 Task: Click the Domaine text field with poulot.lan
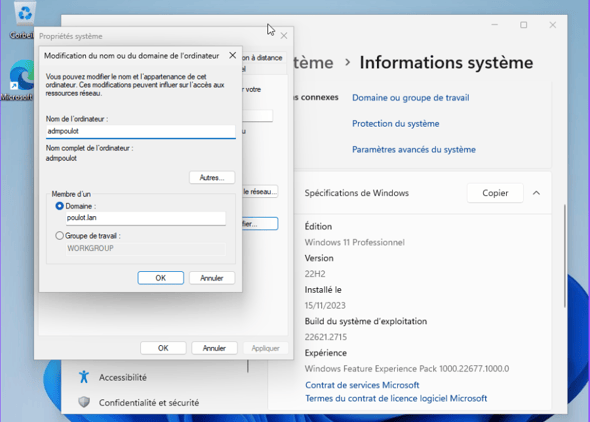click(x=146, y=218)
